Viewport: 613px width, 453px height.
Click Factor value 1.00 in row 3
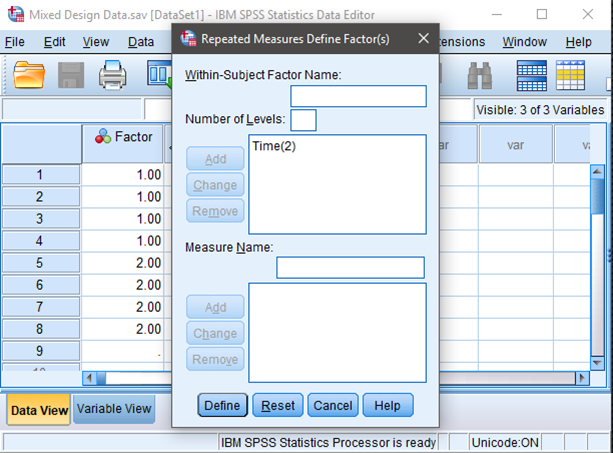click(x=123, y=218)
